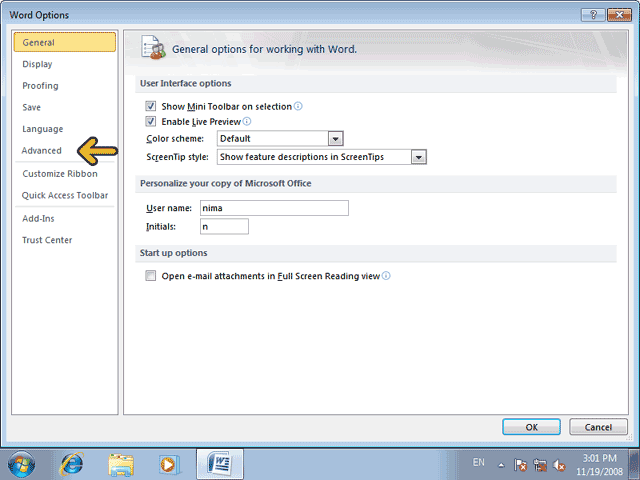Image resolution: width=640 pixels, height=480 pixels.
Task: Click the 3:01 PM clock in the tray
Action: click(599, 458)
